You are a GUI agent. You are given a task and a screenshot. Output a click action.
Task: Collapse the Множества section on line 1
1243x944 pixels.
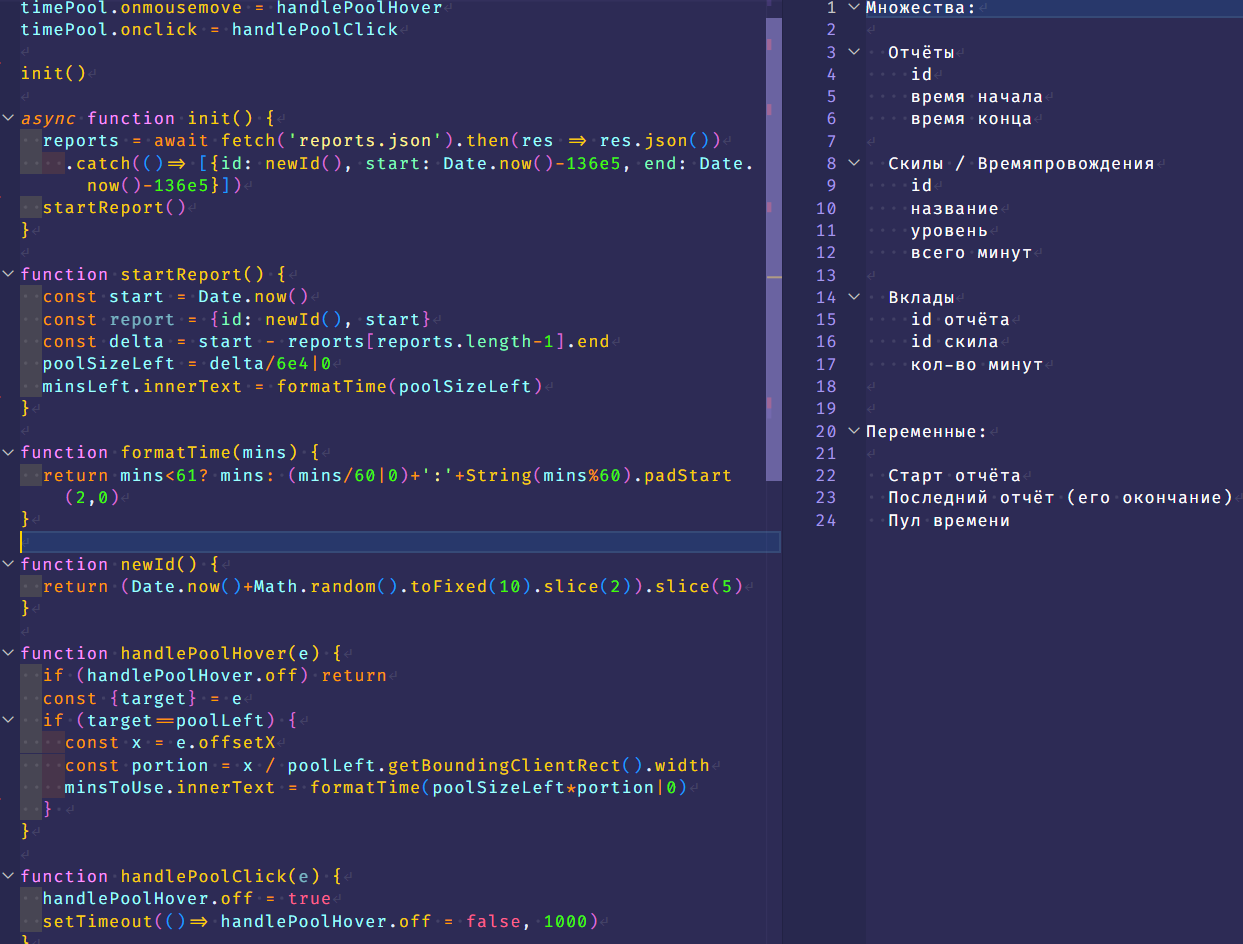853,8
